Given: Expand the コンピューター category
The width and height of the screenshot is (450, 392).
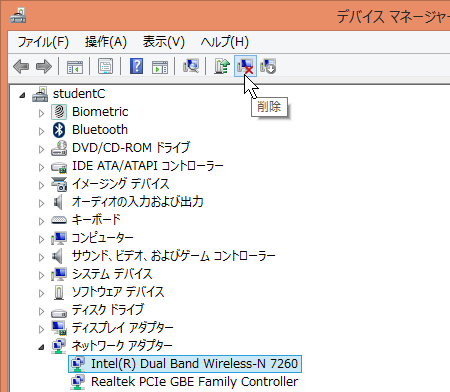Looking at the screenshot, I should pyautogui.click(x=41, y=239).
